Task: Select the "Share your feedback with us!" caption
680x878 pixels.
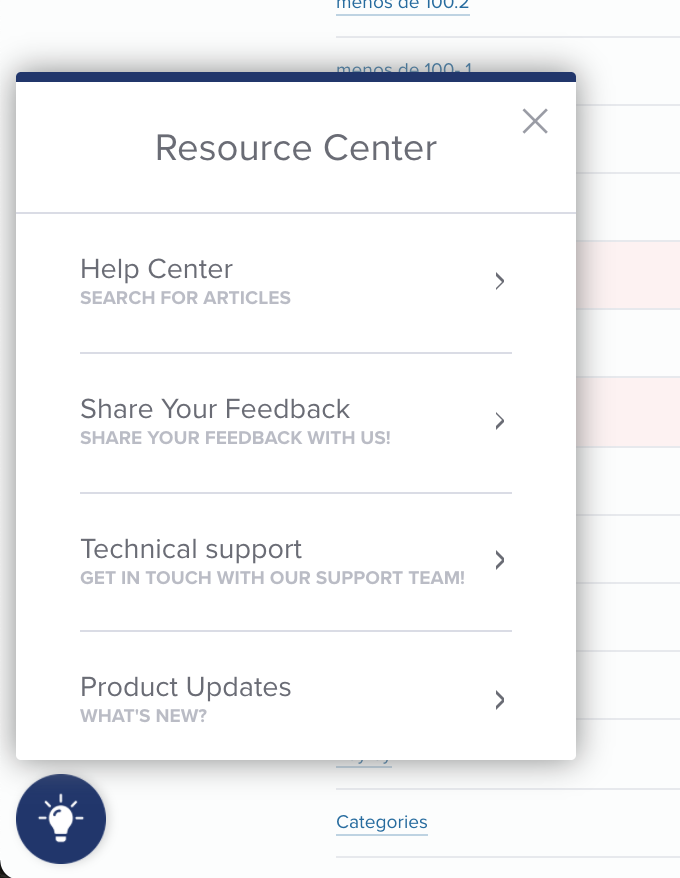Action: click(x=235, y=438)
